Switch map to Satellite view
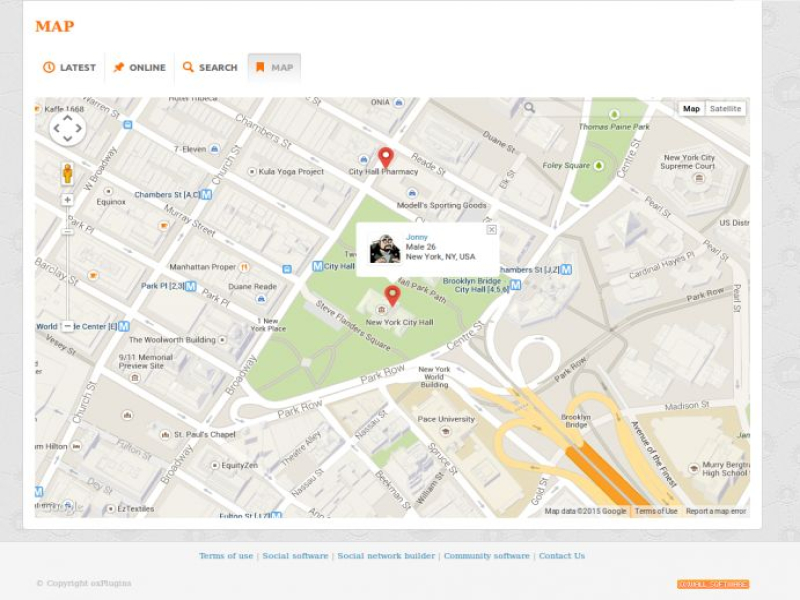This screenshot has height=600, width=800. pyautogui.click(x=726, y=109)
